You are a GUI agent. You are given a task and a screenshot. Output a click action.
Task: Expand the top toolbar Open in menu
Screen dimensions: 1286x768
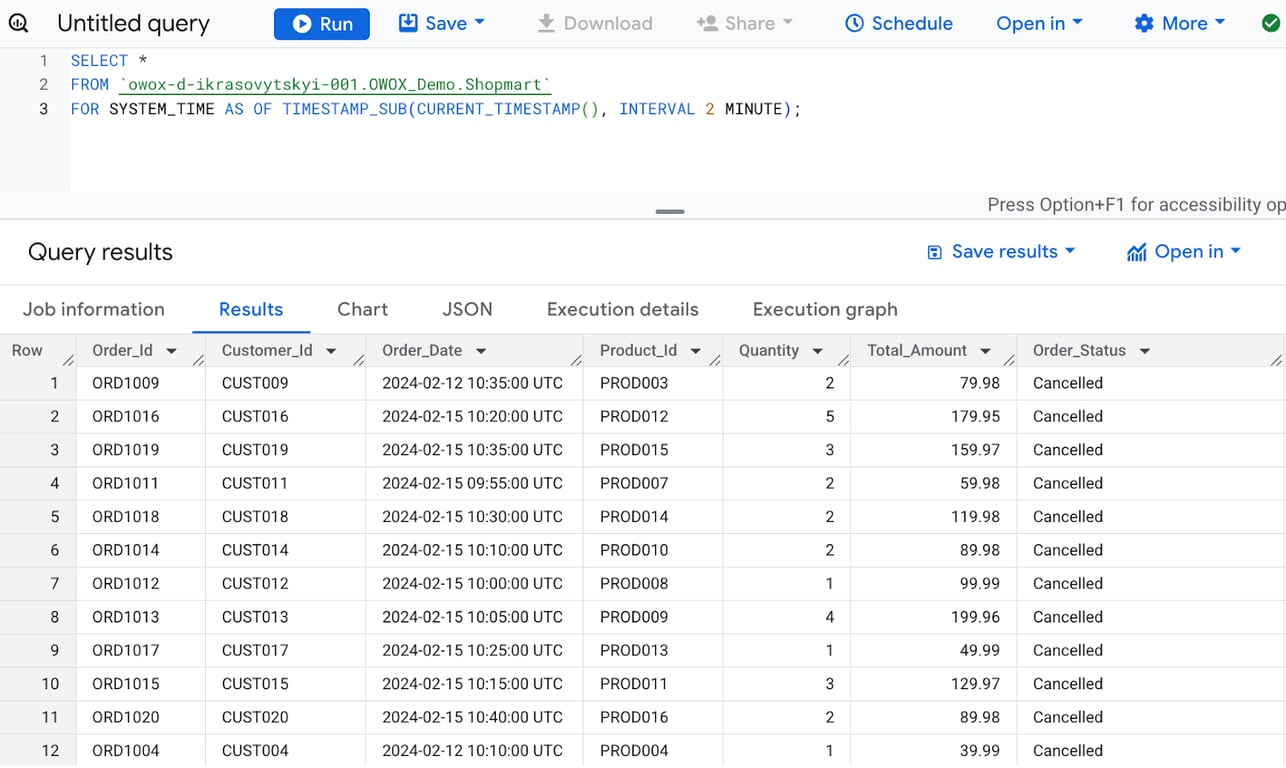click(x=1039, y=23)
